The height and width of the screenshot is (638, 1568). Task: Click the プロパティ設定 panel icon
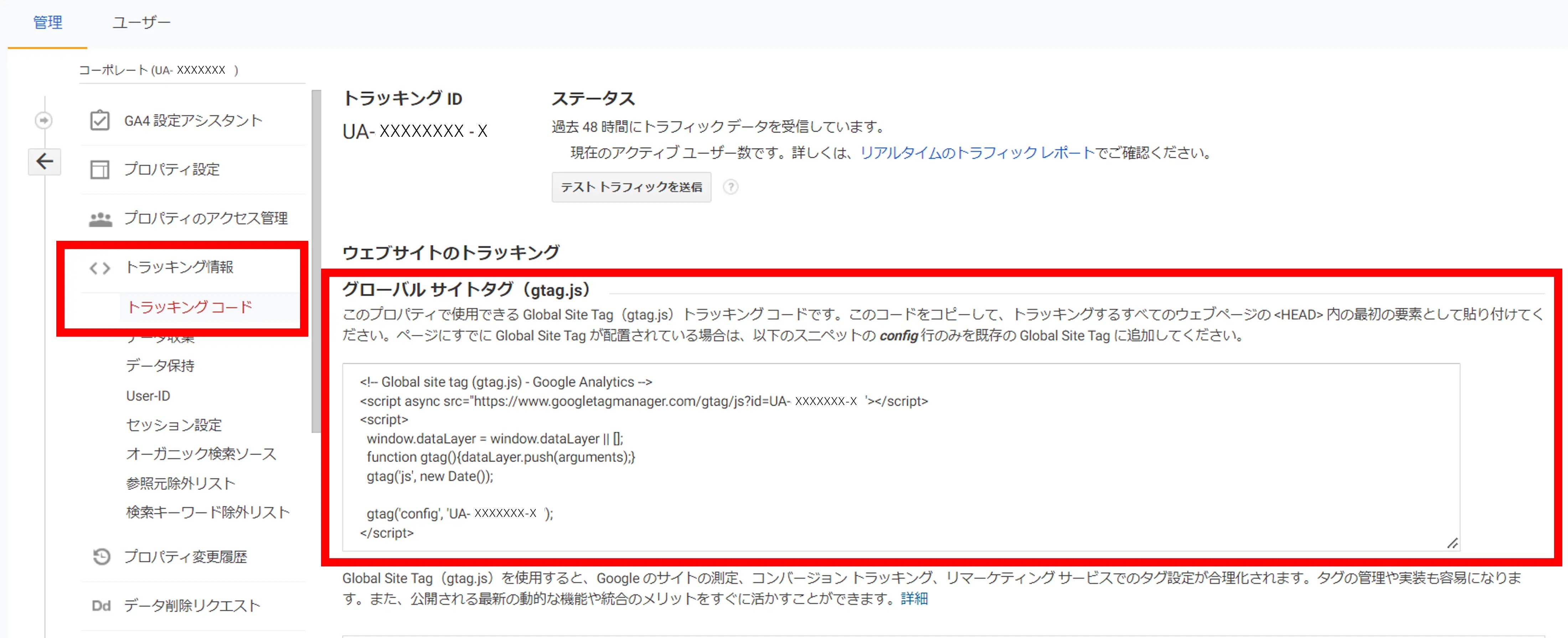(99, 169)
